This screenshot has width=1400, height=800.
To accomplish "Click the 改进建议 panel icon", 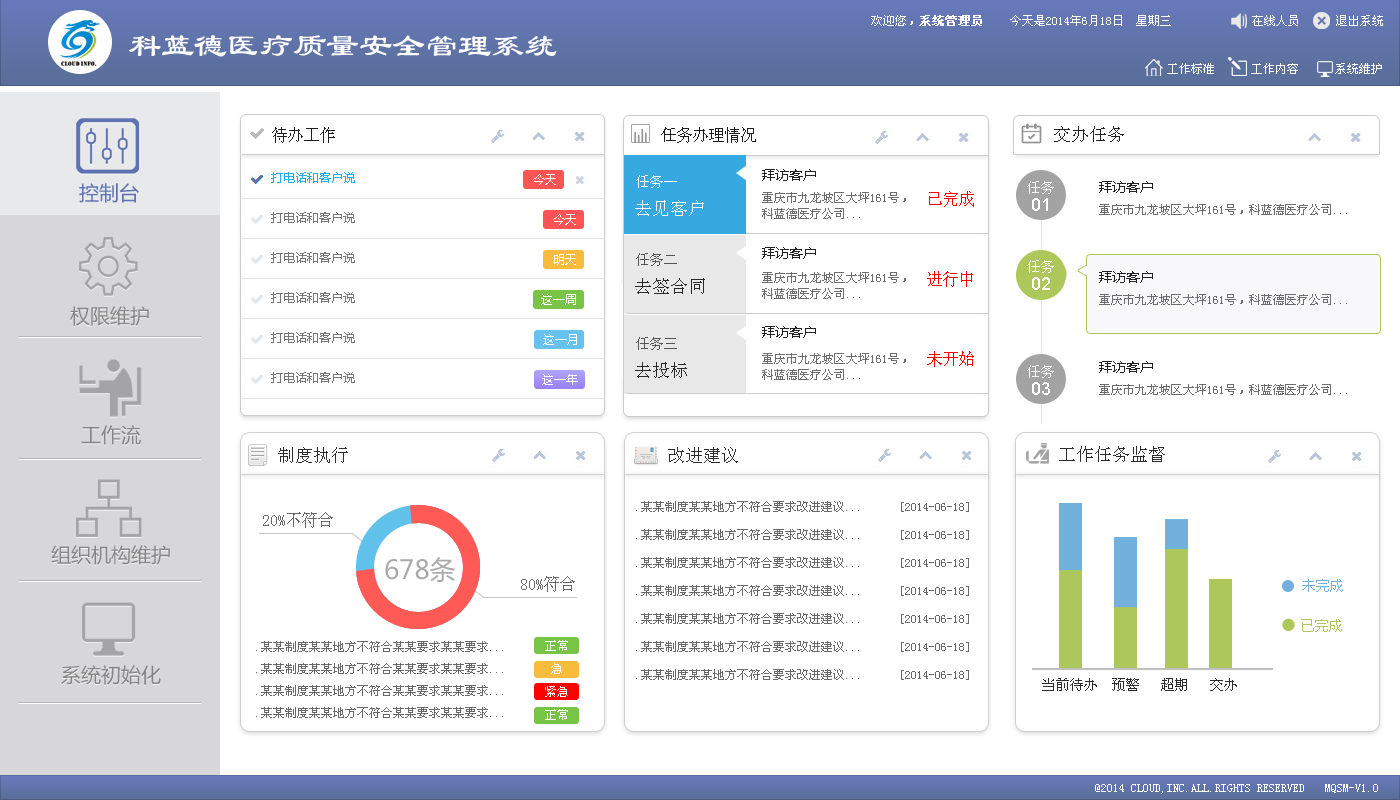I will (x=646, y=455).
